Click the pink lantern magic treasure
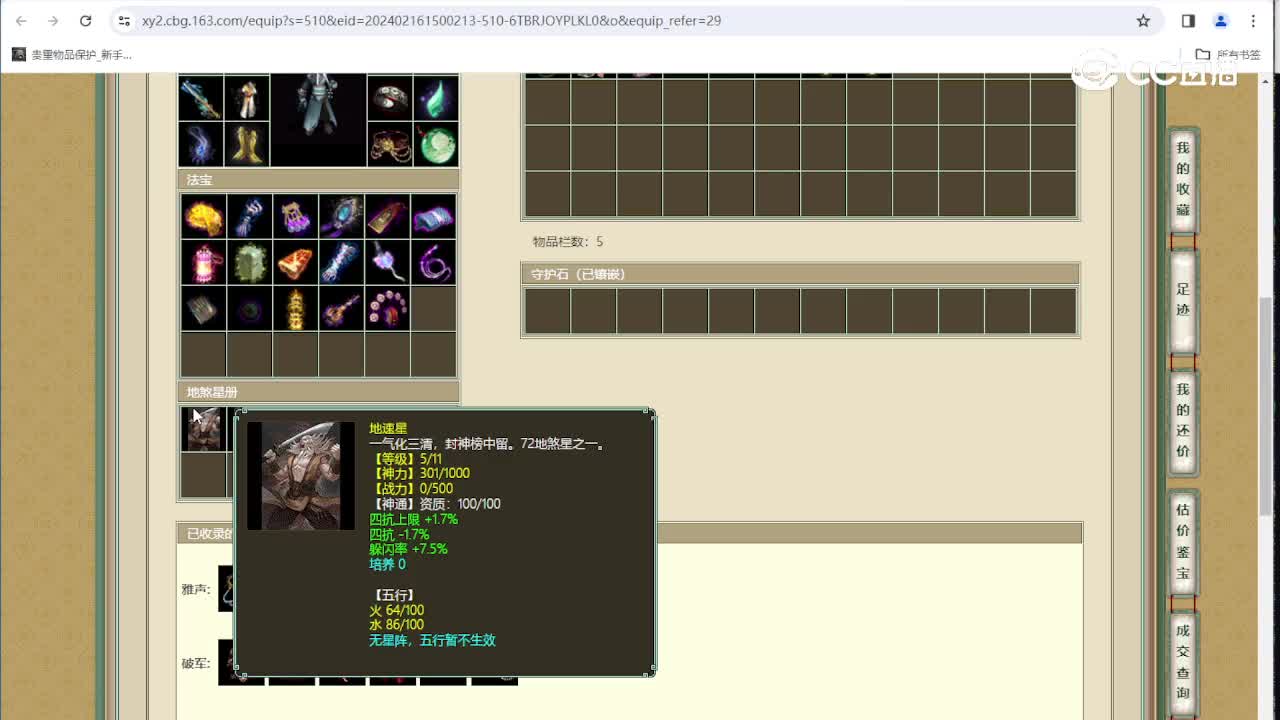 coord(203,262)
